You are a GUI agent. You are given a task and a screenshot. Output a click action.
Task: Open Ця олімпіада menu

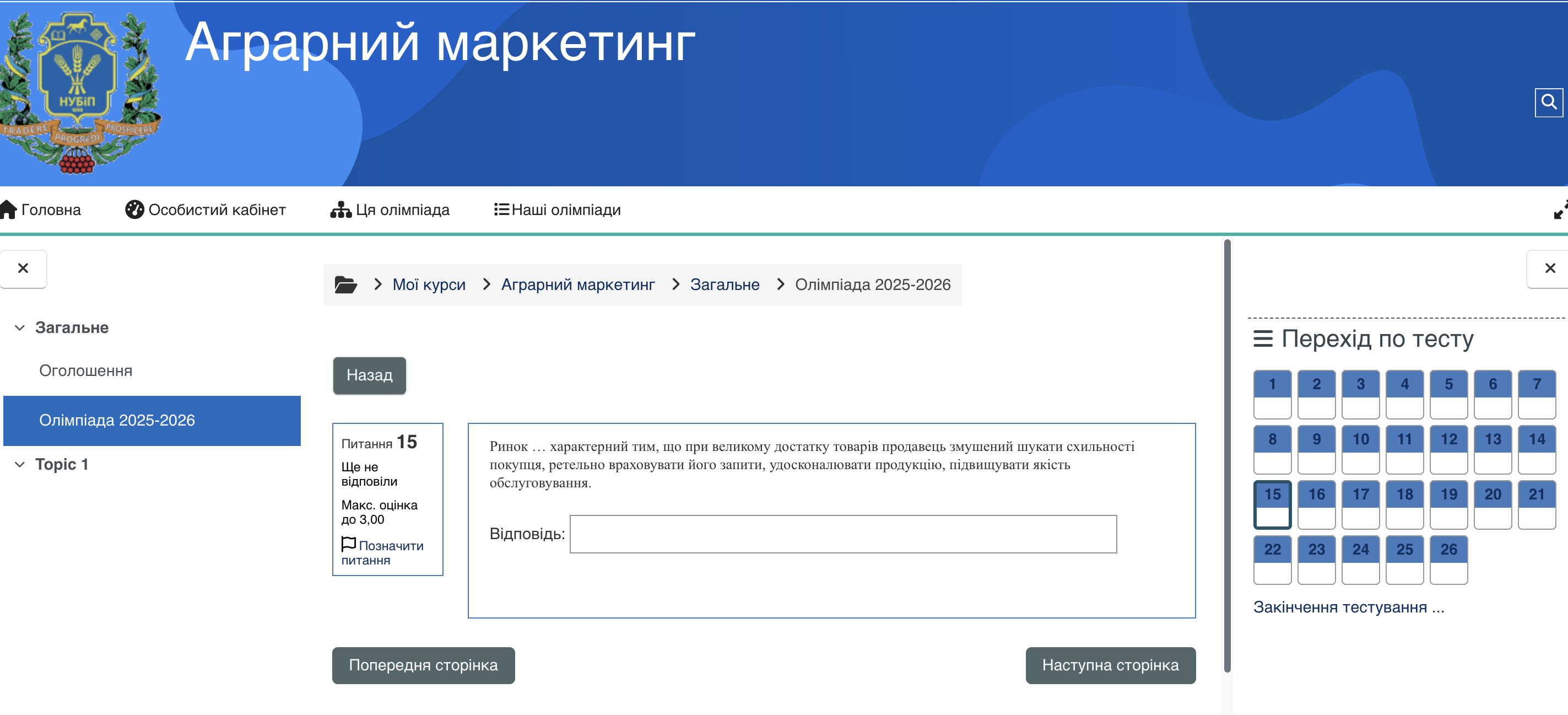[390, 210]
